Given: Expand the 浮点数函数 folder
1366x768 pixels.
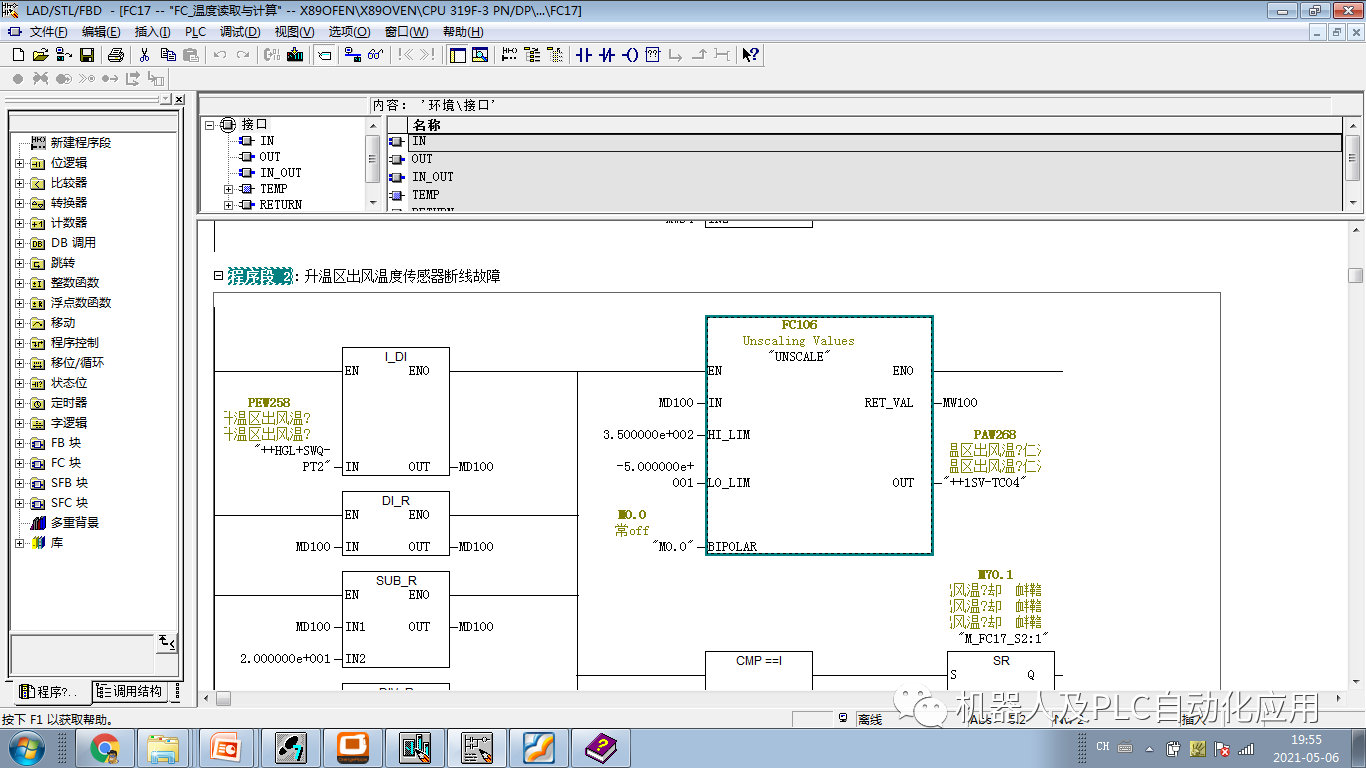Looking at the screenshot, I should pos(20,303).
